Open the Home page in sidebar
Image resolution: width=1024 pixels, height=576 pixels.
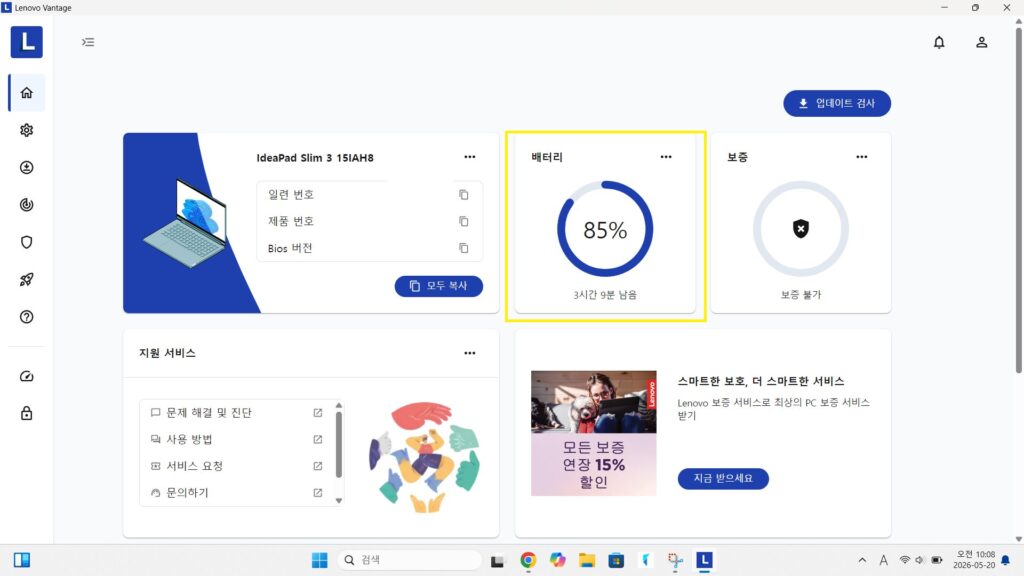[27, 93]
